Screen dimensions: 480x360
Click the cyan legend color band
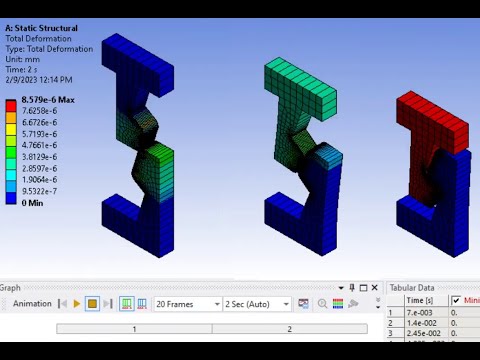(x=11, y=175)
